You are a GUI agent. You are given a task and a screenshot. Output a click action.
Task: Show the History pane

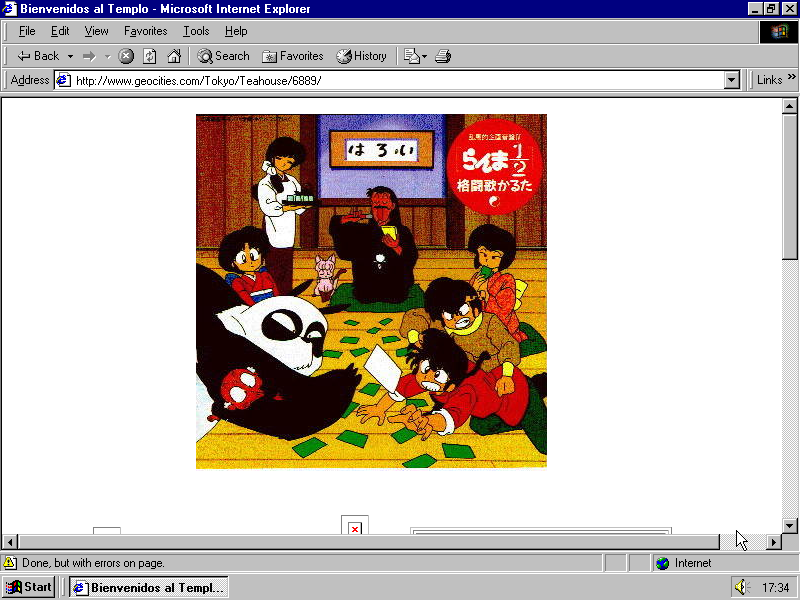coord(362,56)
